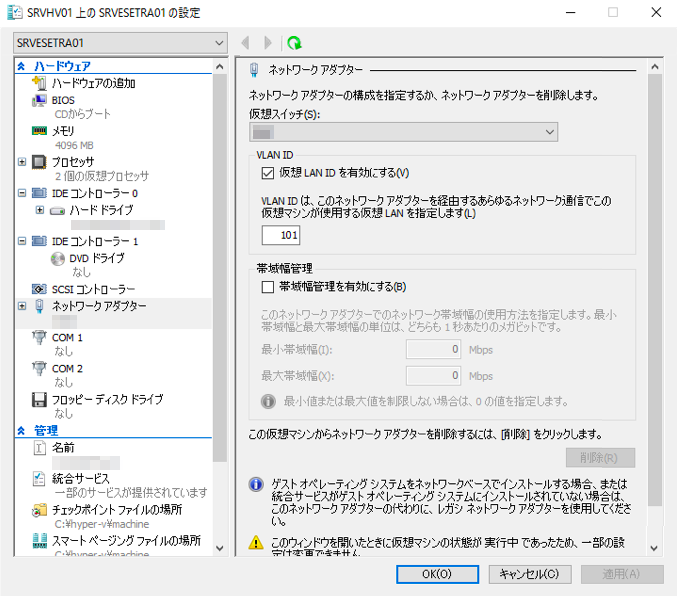
Task: Open the 仮想スイッチ dropdown
Action: click(x=403, y=132)
